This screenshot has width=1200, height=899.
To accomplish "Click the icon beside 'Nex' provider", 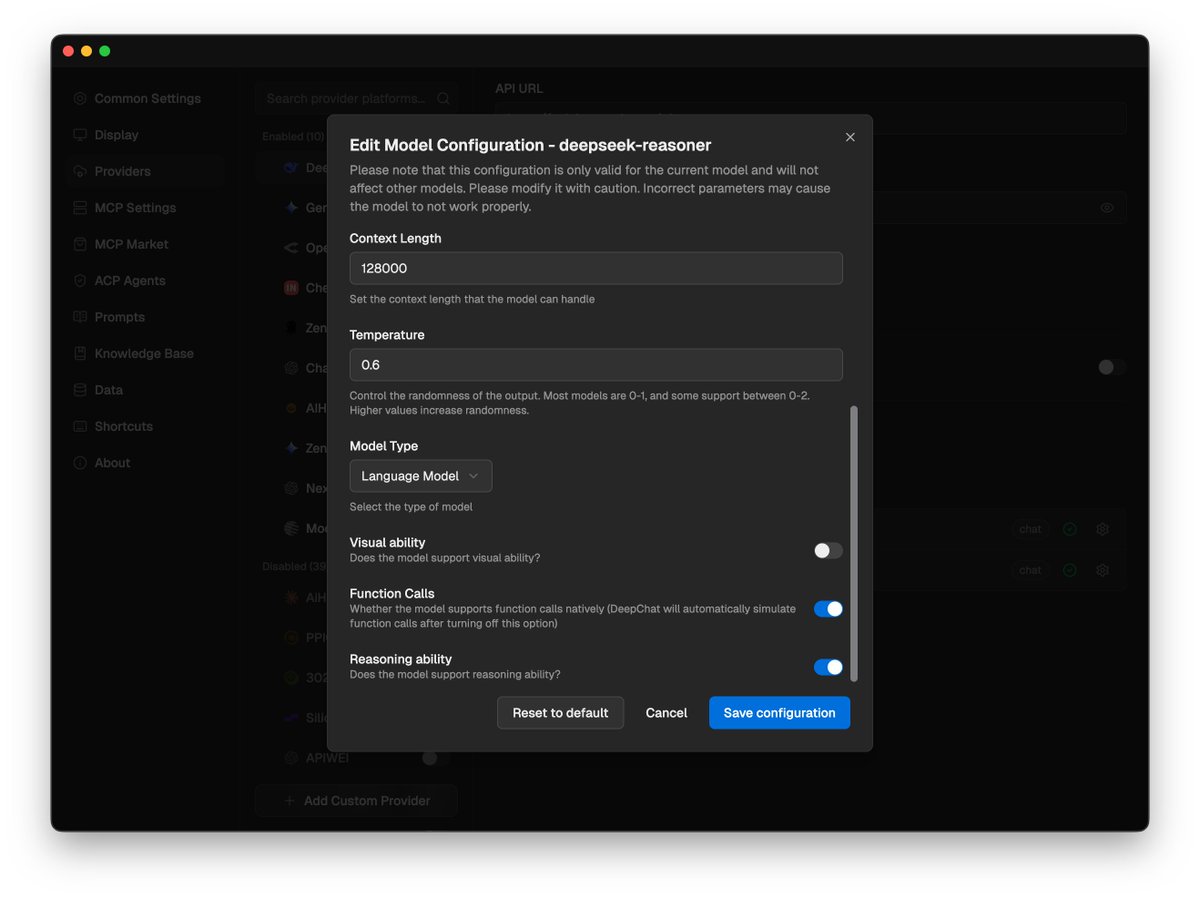I will click(291, 488).
